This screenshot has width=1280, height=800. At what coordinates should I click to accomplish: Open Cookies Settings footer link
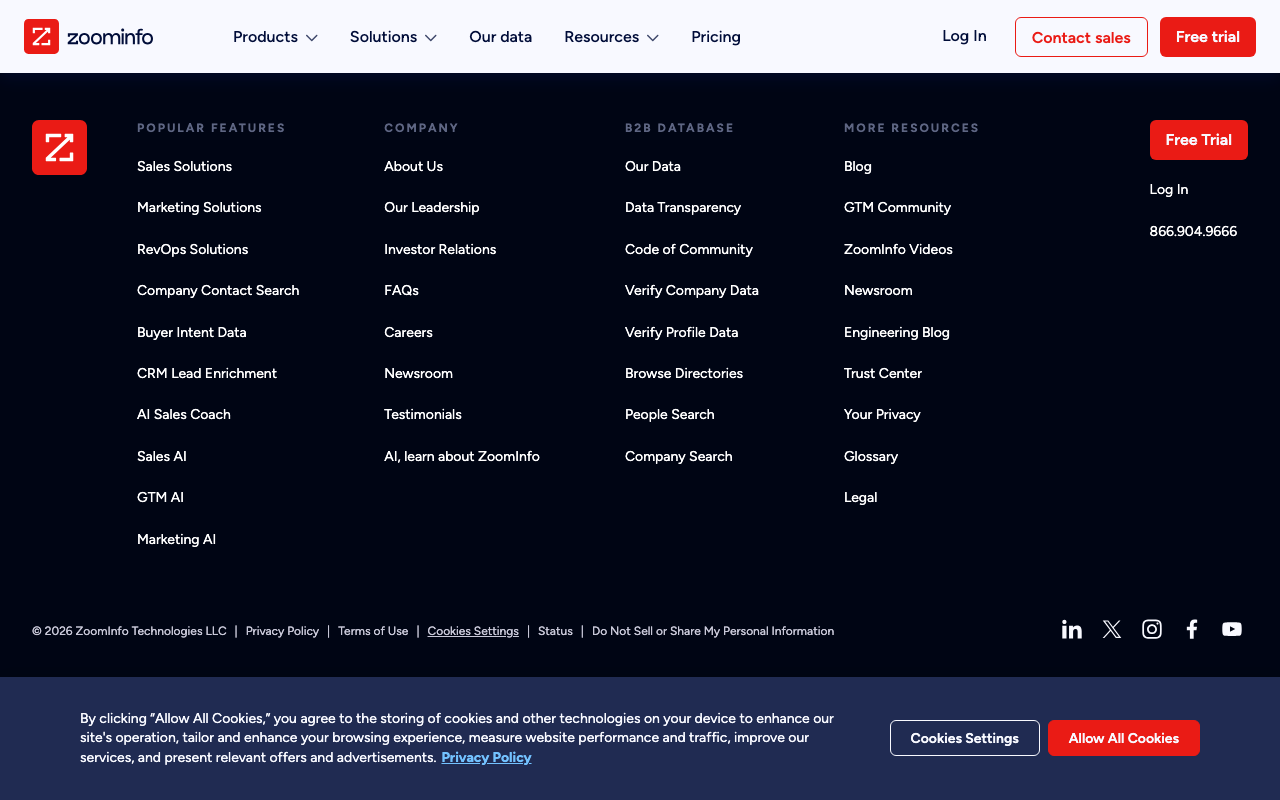click(473, 631)
